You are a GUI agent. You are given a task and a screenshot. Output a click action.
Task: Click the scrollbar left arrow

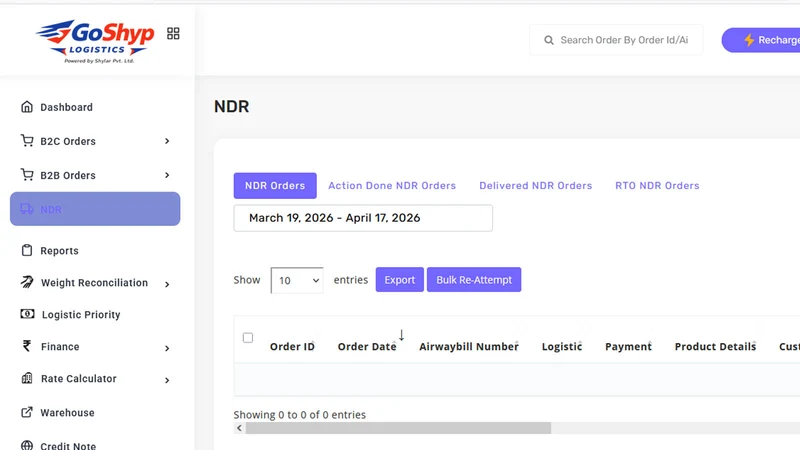(239, 428)
